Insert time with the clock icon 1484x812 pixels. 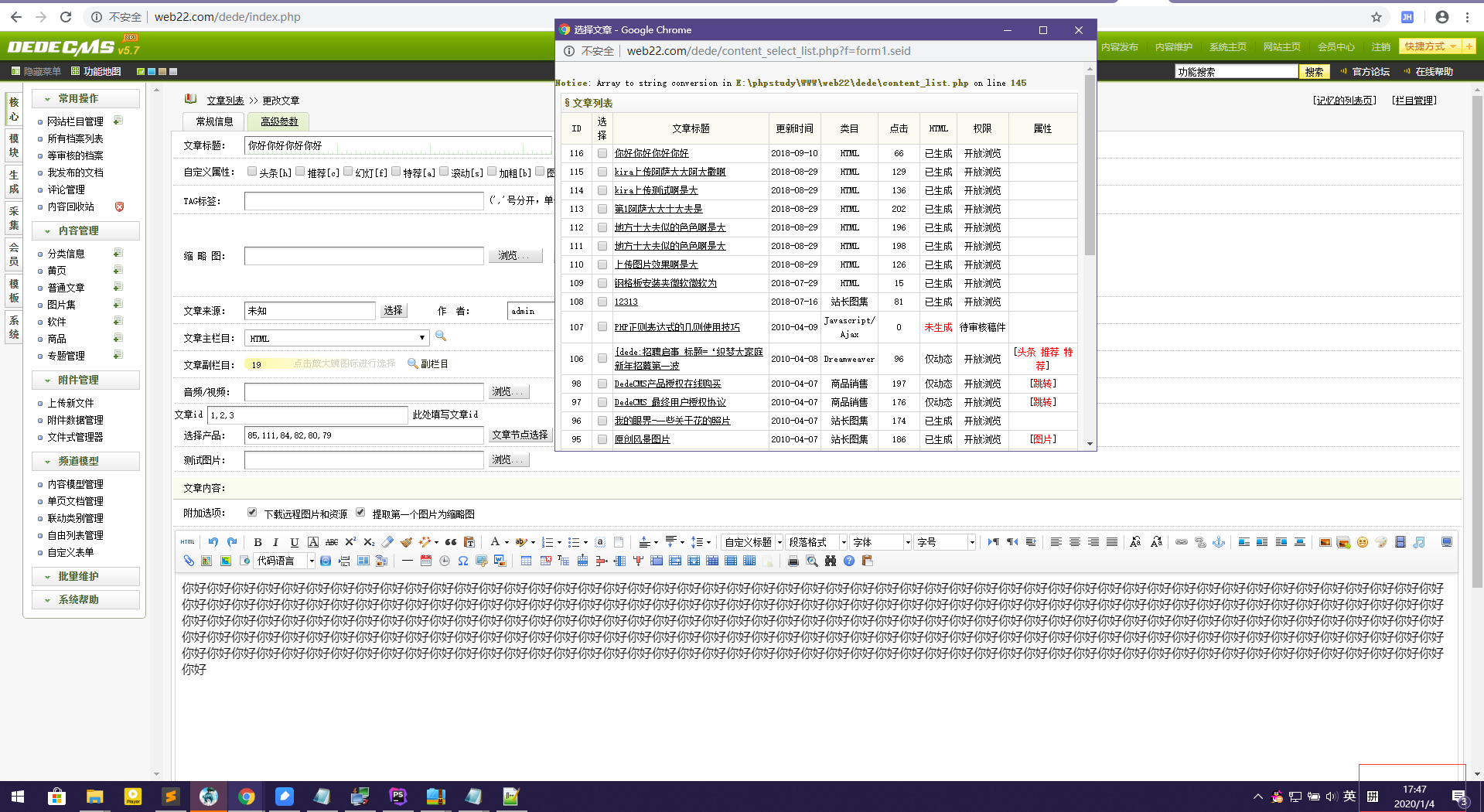[x=445, y=561]
